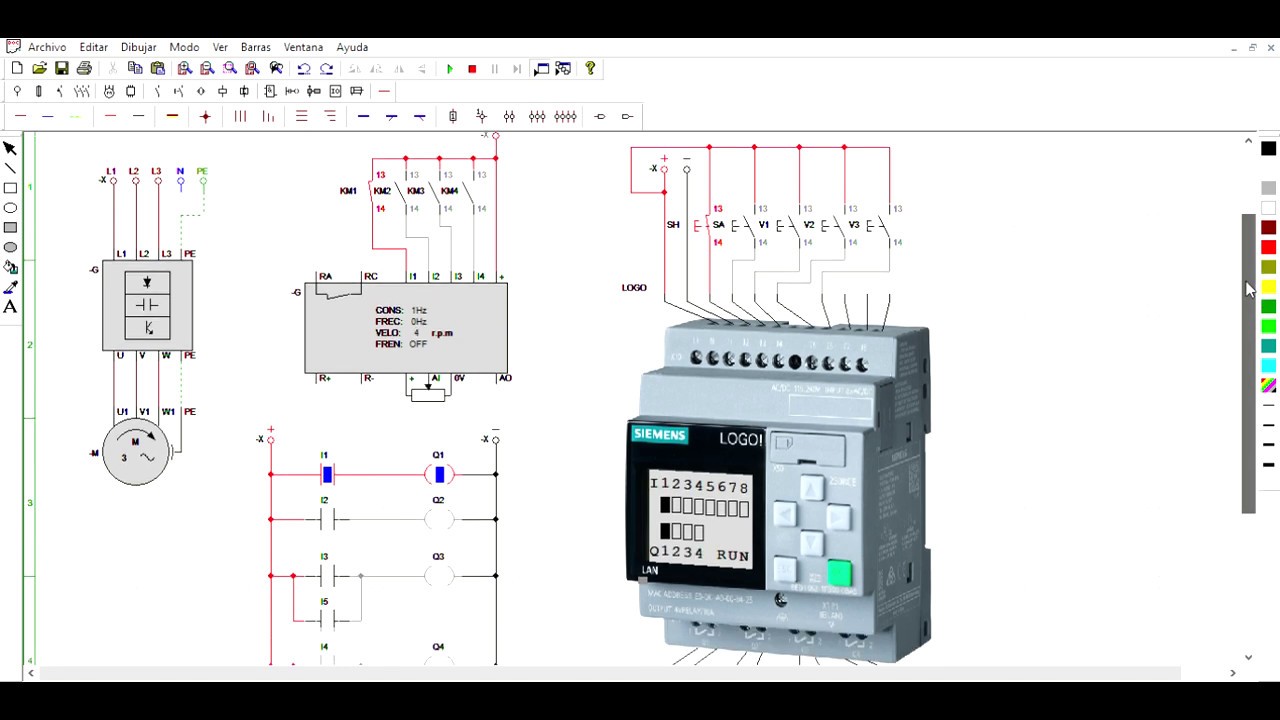Pick the cyan color swatch
Viewport: 1280px width, 720px height.
[1268, 366]
